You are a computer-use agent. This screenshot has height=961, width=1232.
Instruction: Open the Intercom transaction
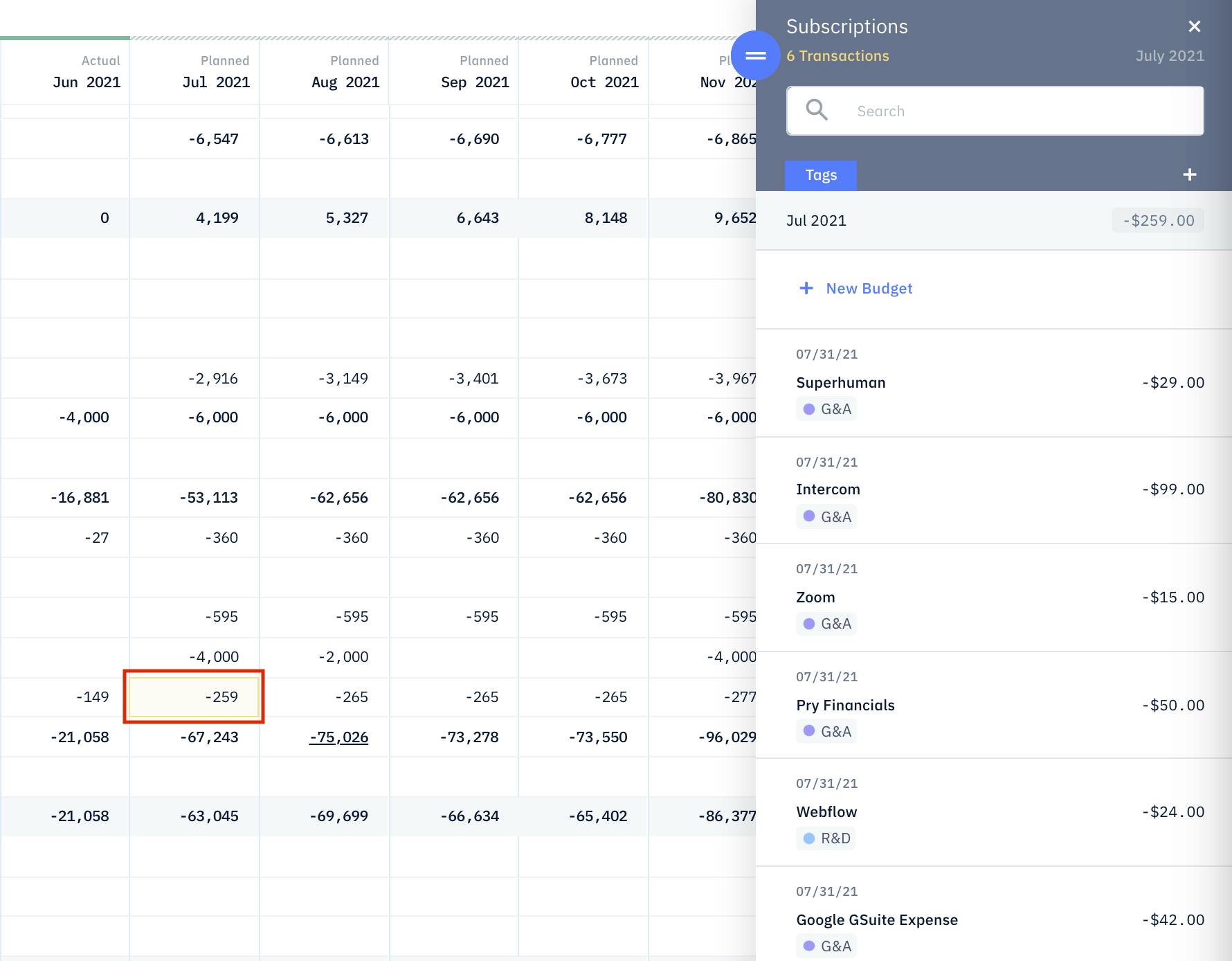click(994, 490)
